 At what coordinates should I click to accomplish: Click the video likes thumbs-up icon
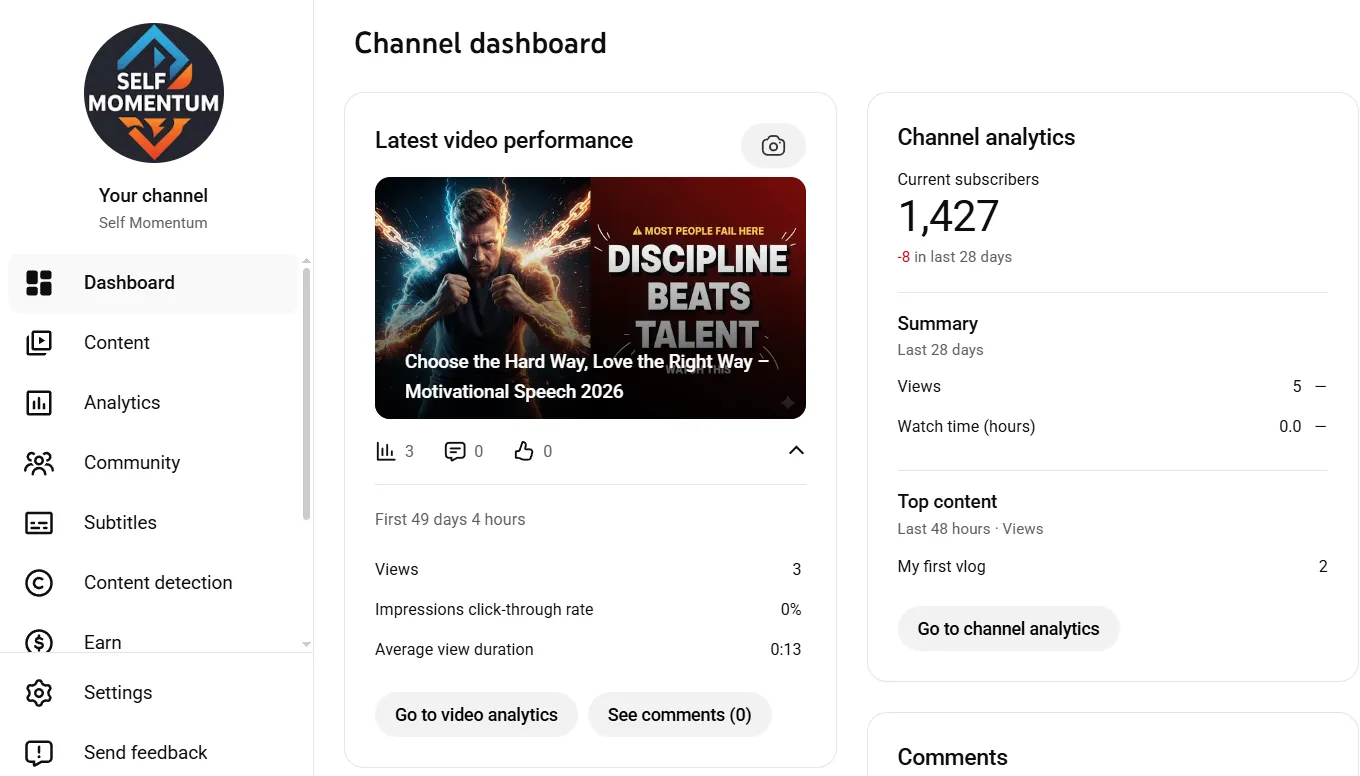tap(524, 451)
